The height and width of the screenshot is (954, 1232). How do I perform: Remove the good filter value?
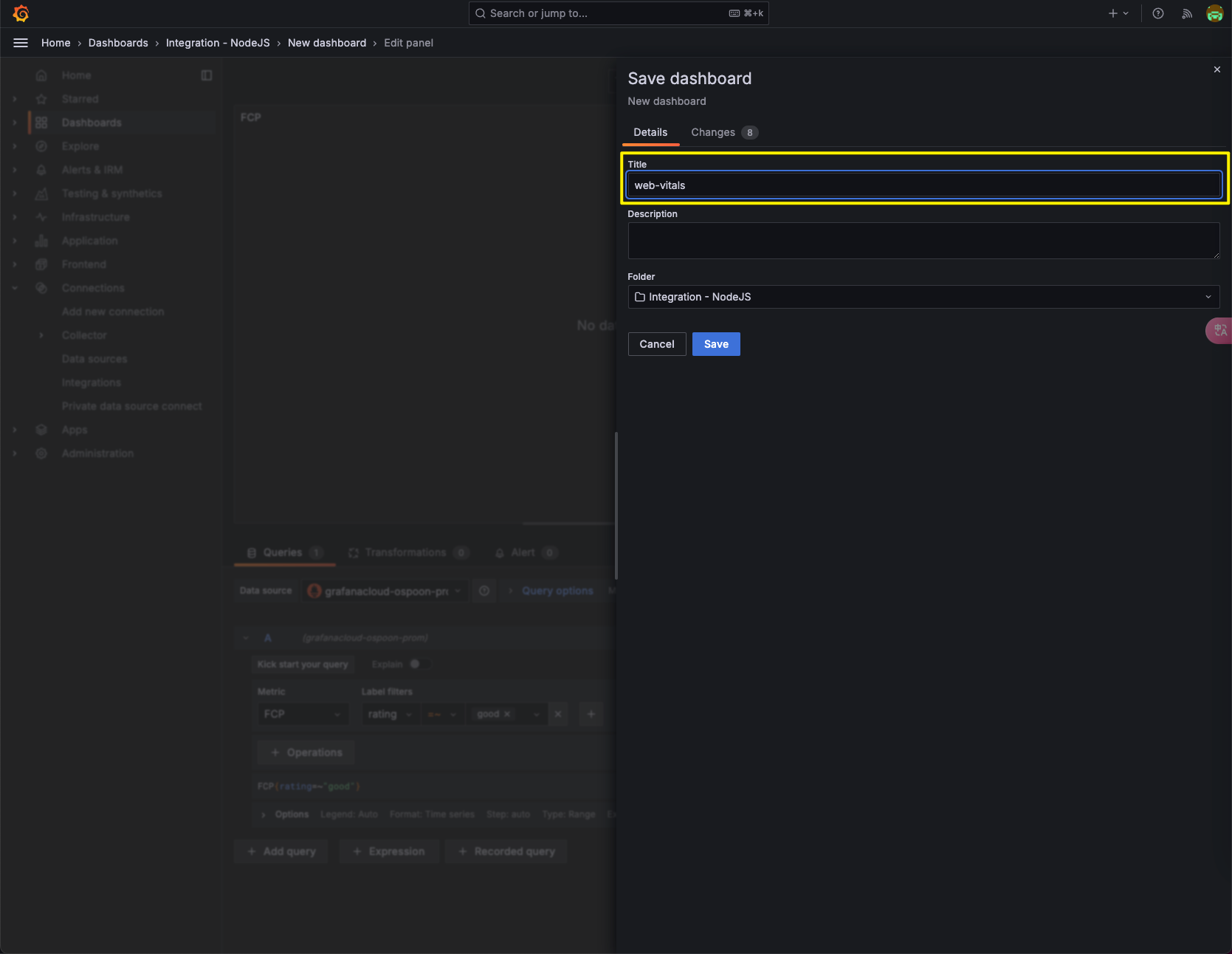click(x=507, y=714)
